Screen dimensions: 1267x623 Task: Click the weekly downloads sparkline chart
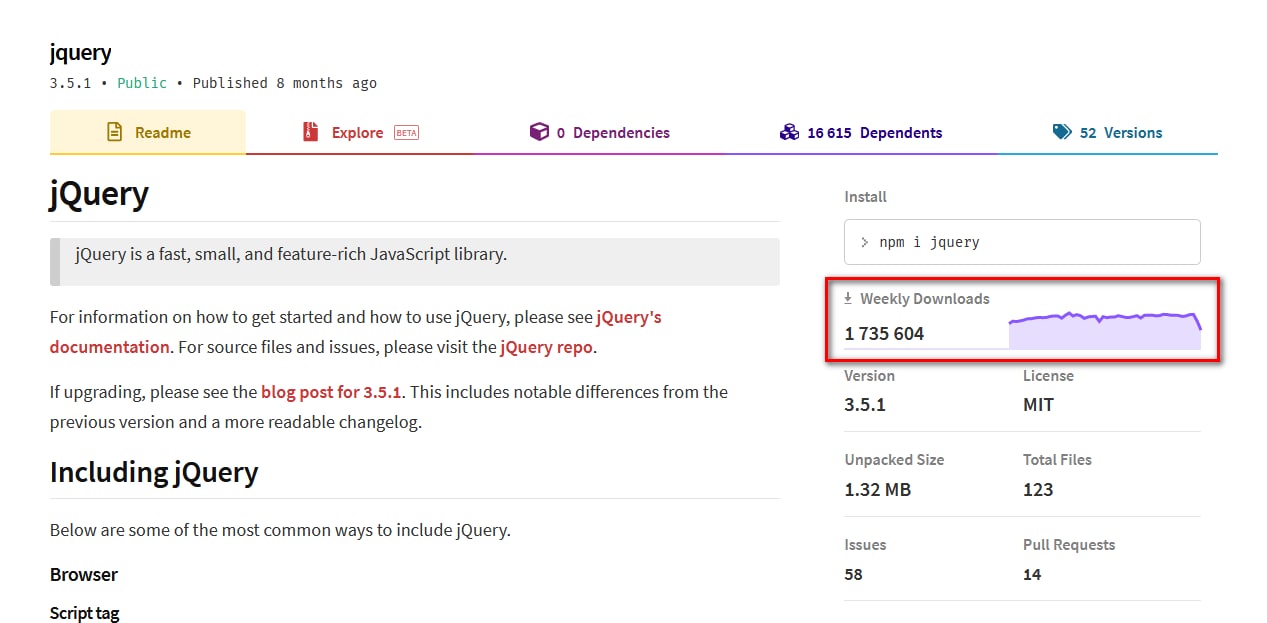(x=1105, y=331)
